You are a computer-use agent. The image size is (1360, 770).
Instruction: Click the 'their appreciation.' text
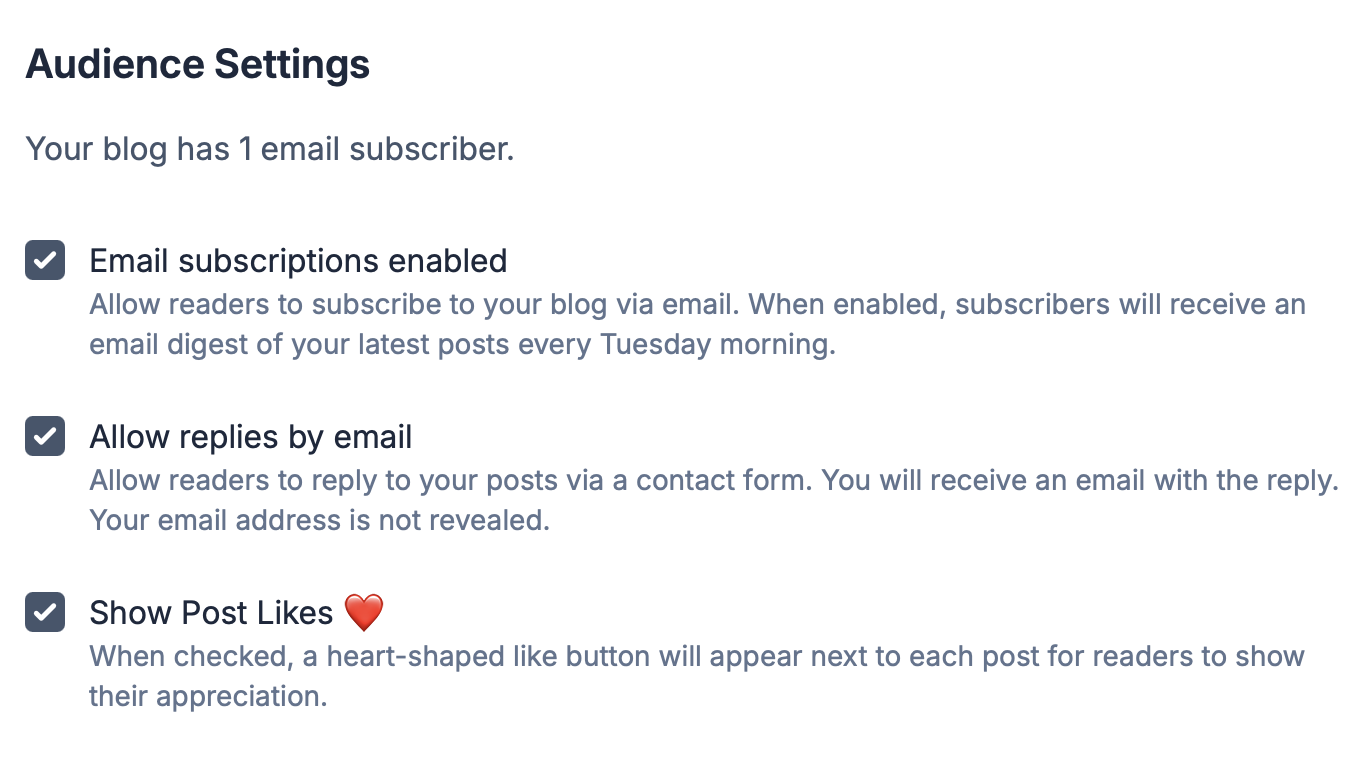pos(208,696)
